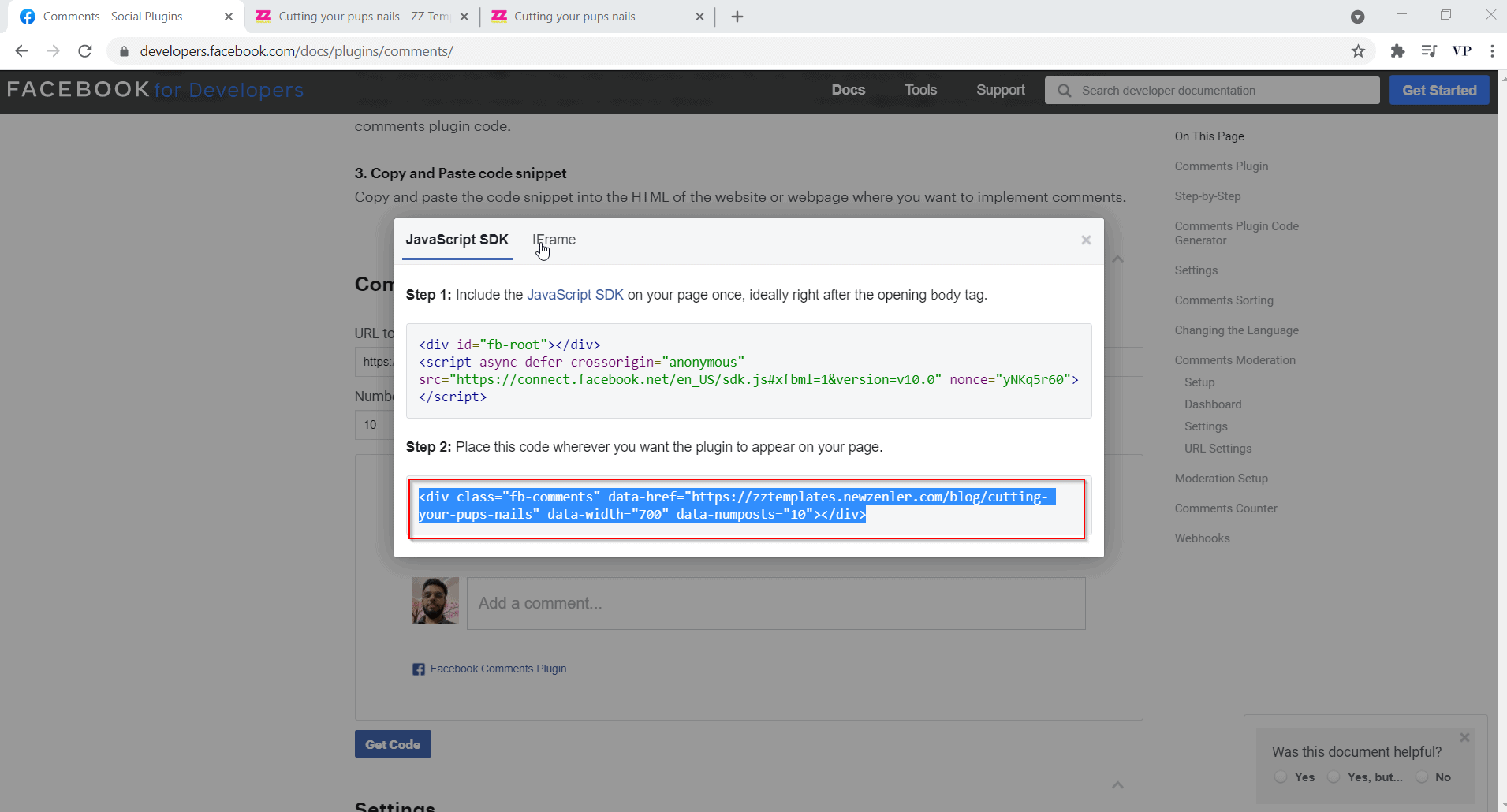Switch to the IFrame tab

[554, 240]
